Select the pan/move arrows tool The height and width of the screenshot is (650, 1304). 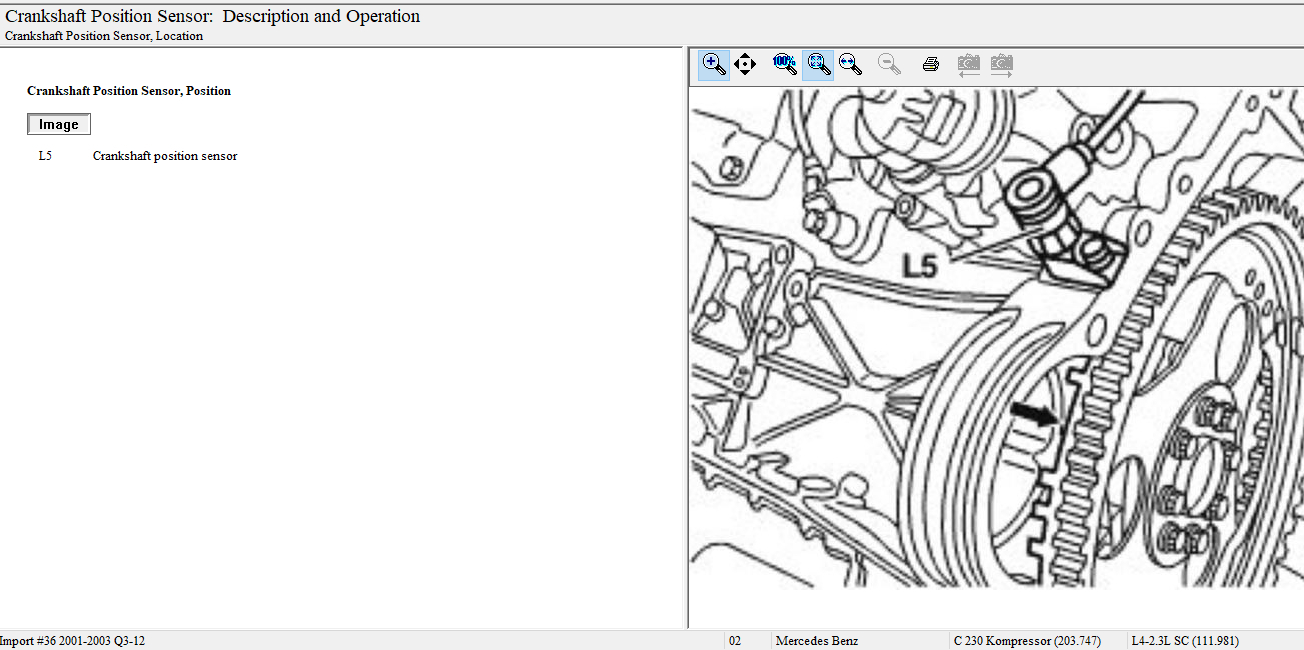745,65
